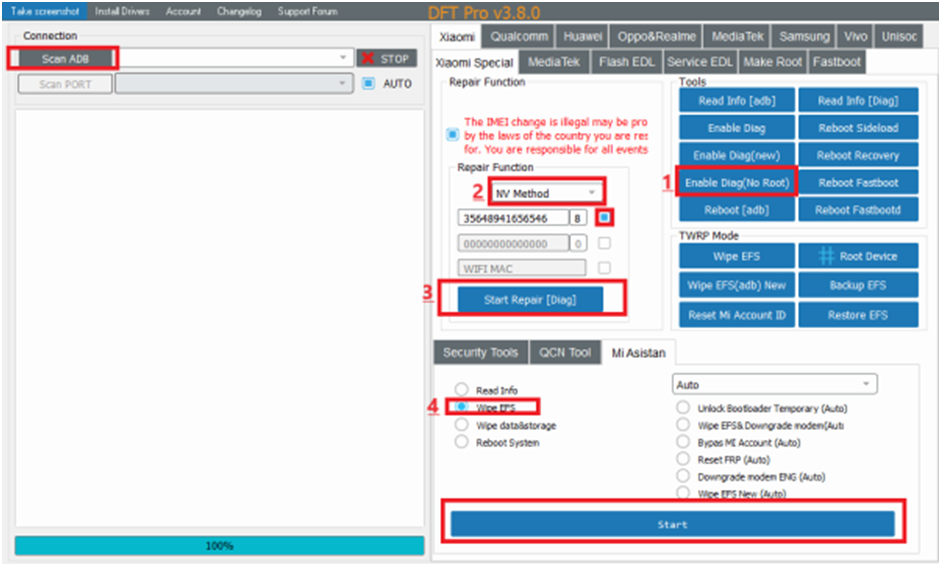The image size is (941, 566).
Task: Select the Wipe EFS radio button
Action: pos(461,407)
